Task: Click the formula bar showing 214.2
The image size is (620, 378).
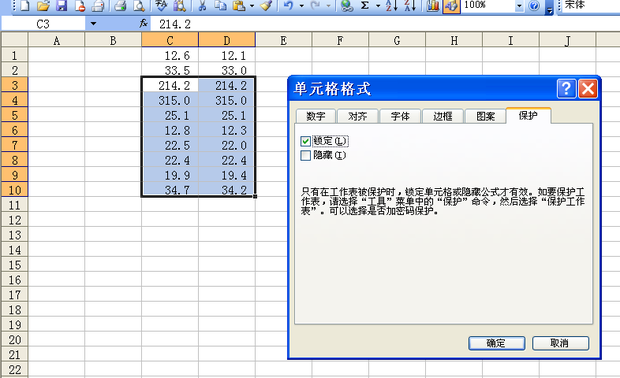Action: 385,24
